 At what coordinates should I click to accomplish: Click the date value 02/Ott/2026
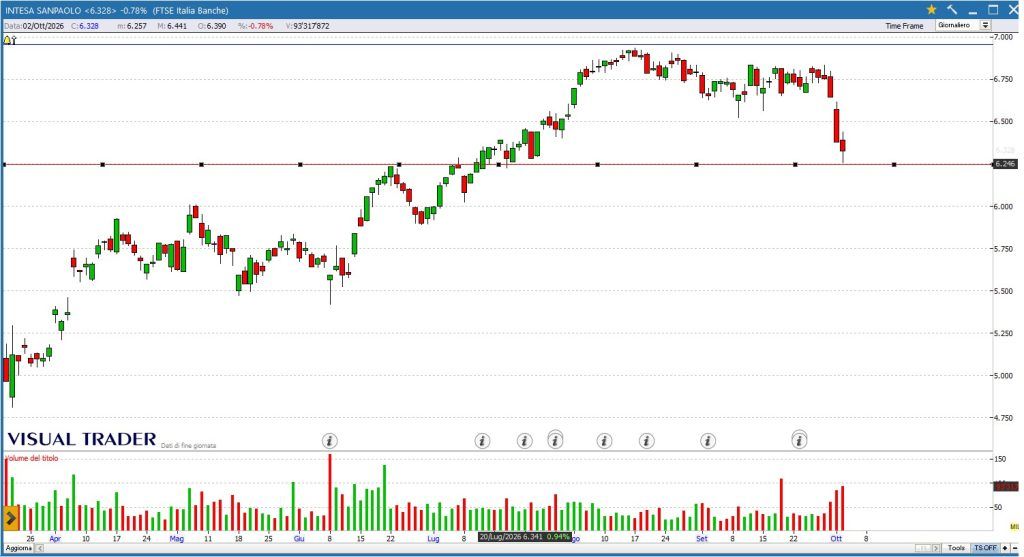coord(43,26)
